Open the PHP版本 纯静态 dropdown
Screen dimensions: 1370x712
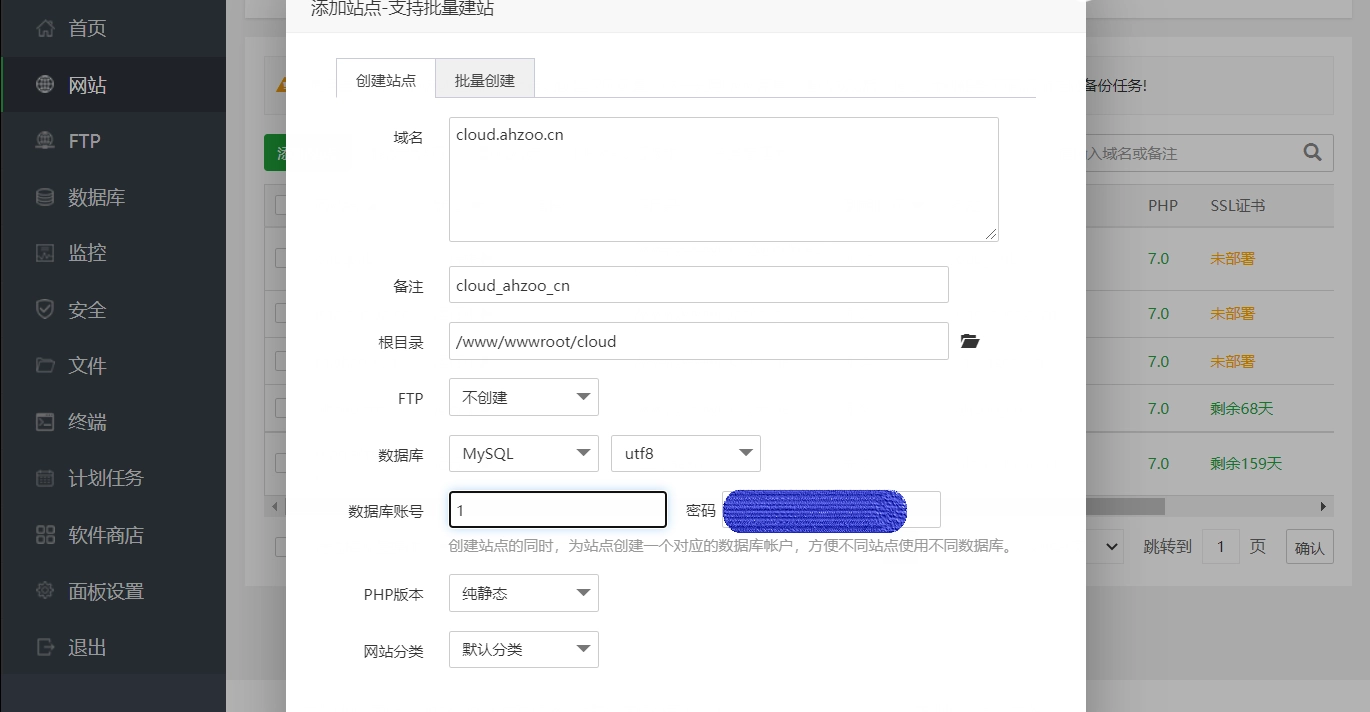click(523, 593)
